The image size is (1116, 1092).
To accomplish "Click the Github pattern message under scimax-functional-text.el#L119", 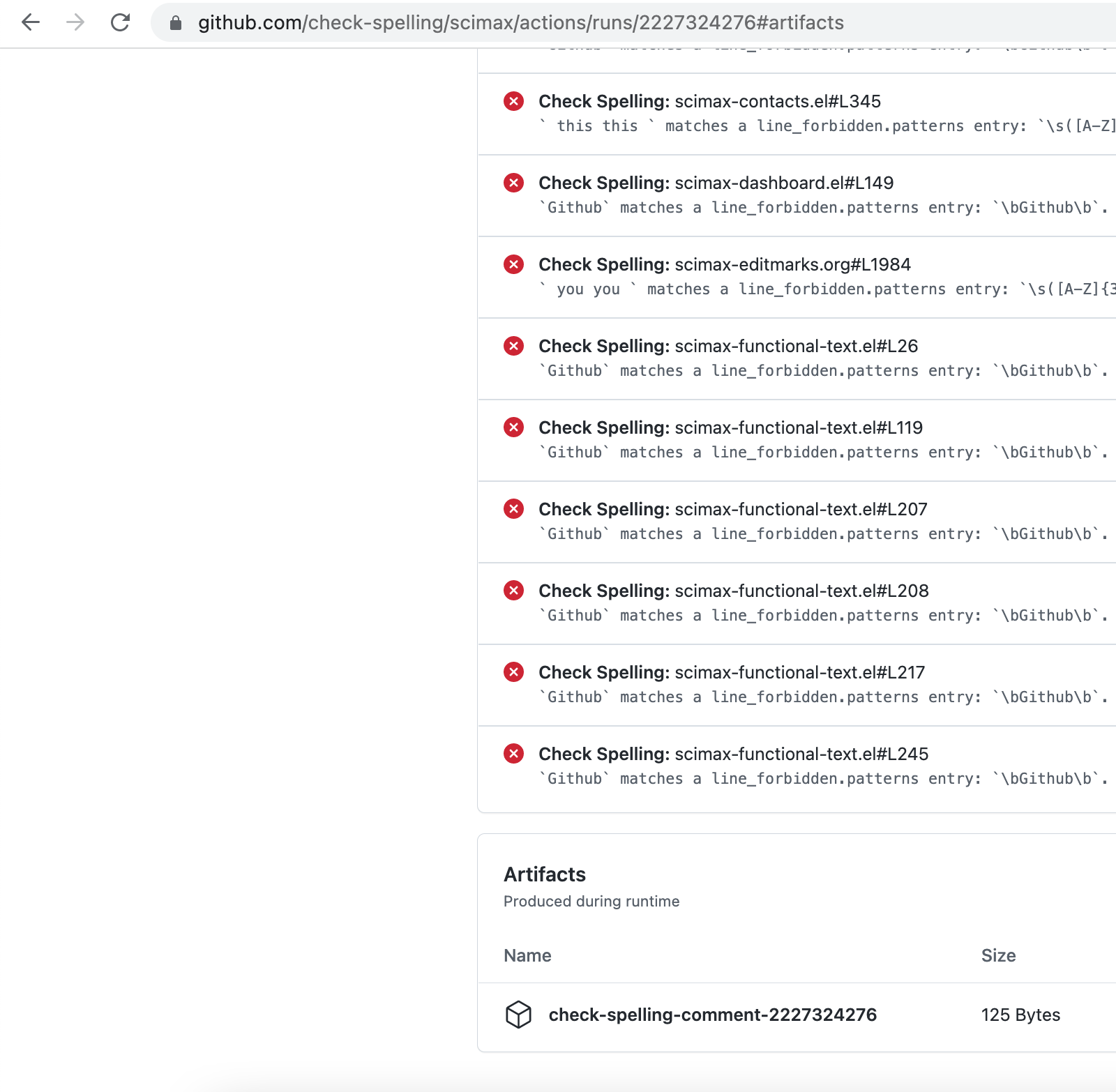I will click(823, 453).
